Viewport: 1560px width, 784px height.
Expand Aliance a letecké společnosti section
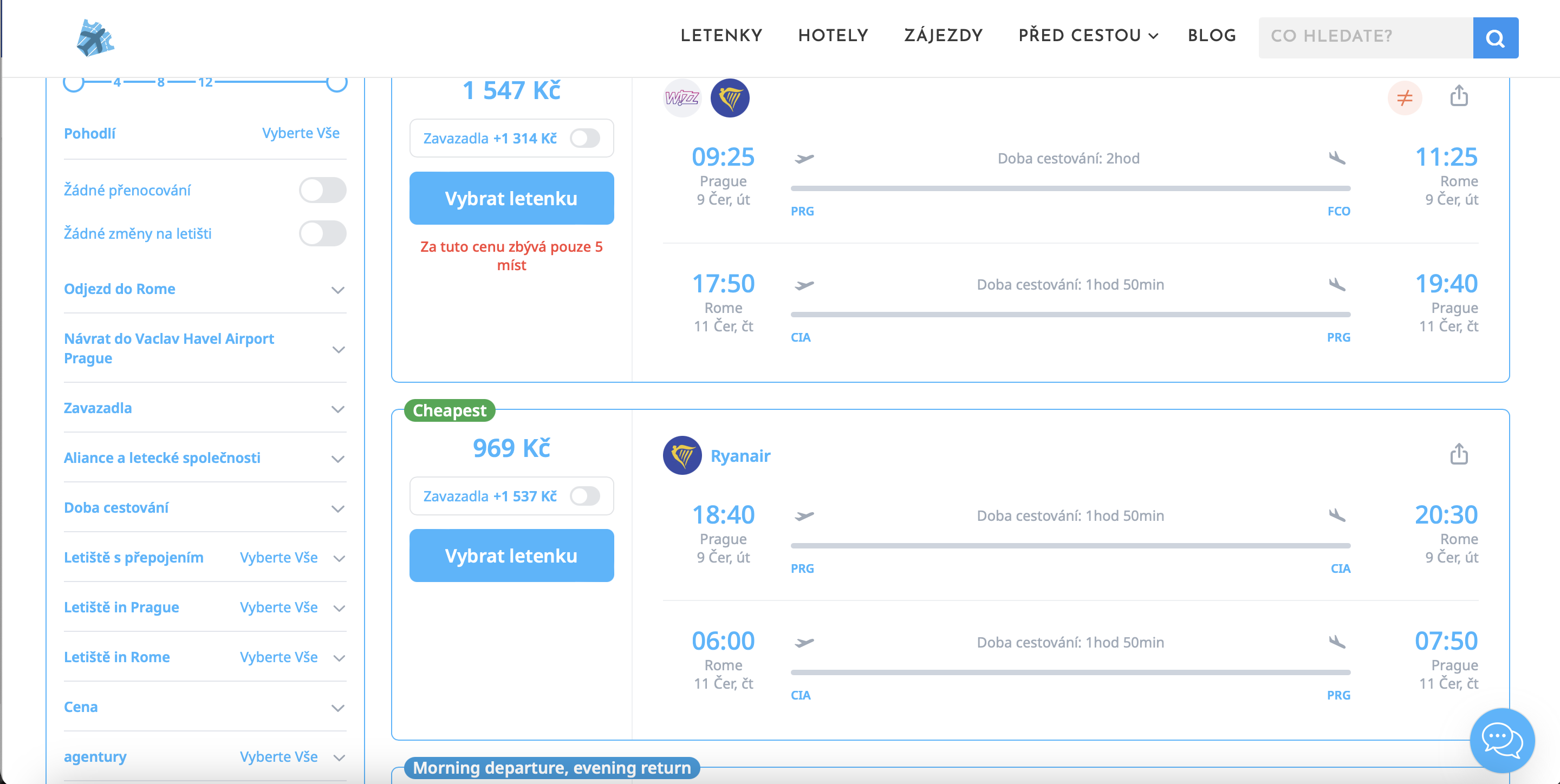tap(338, 458)
